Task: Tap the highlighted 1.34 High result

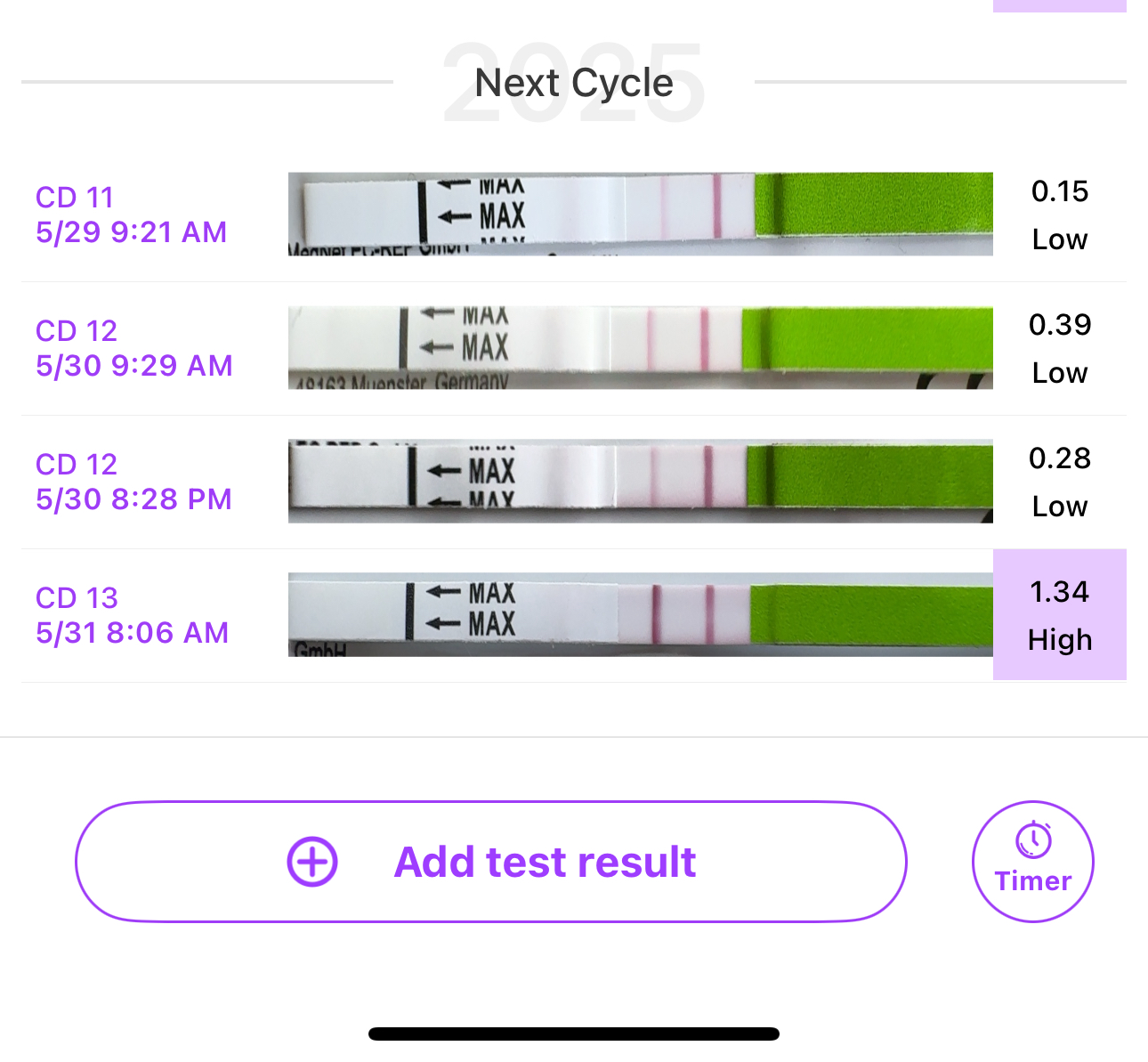Action: [x=1059, y=615]
